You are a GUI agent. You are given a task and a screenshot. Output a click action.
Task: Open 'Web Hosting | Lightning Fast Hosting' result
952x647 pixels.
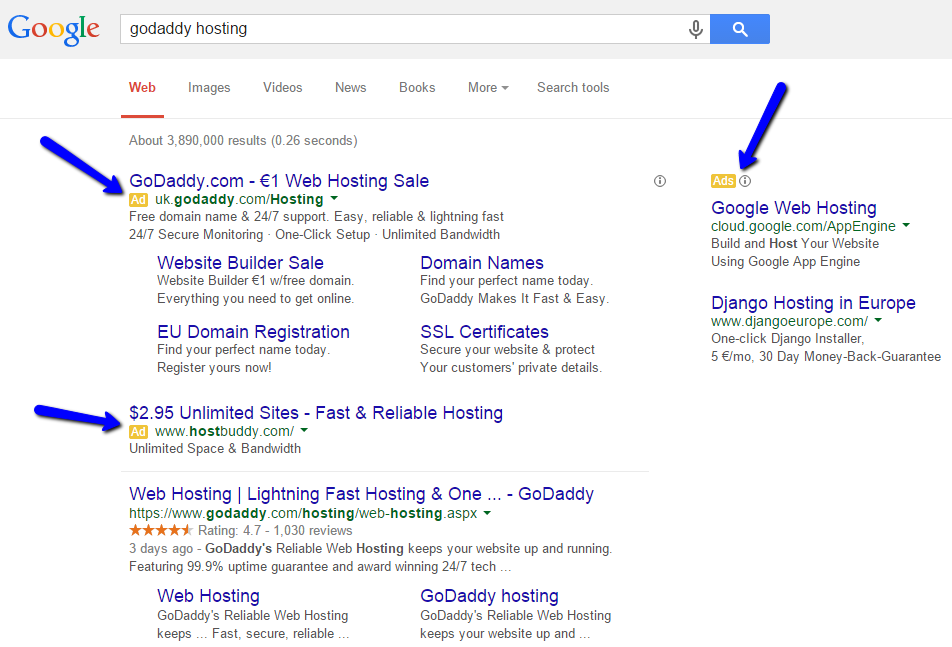click(361, 494)
